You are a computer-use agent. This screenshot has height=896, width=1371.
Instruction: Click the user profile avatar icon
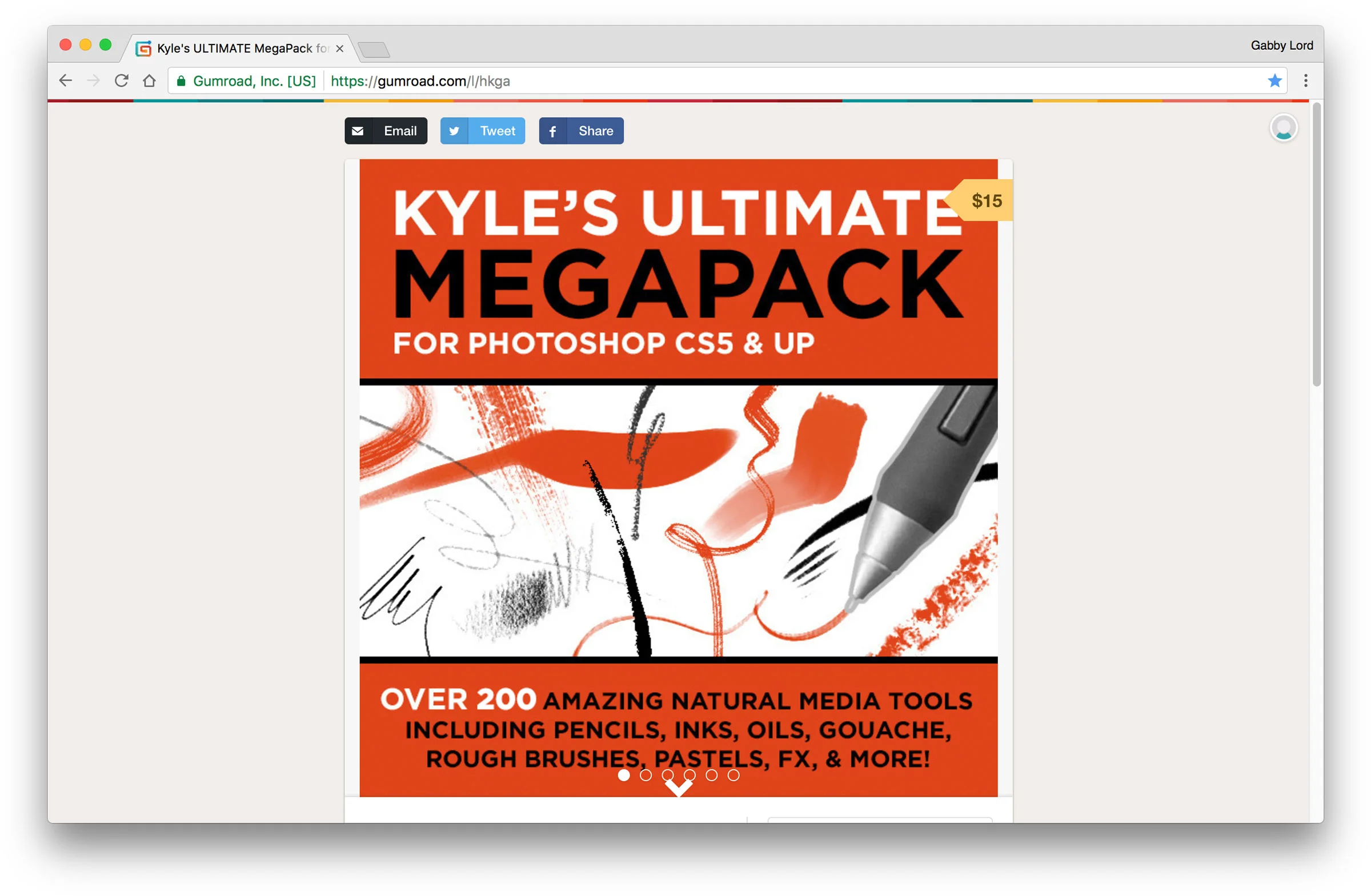pyautogui.click(x=1284, y=127)
